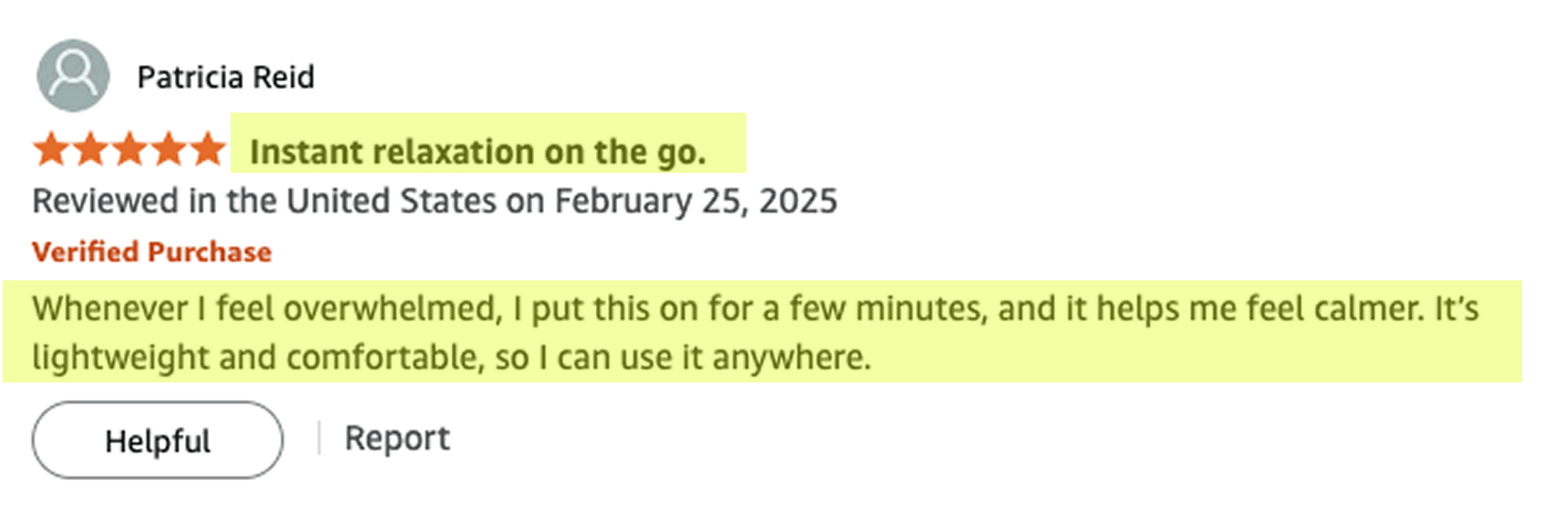Click the fourth orange rating star
Screen dimensions: 1568x516
point(169,149)
